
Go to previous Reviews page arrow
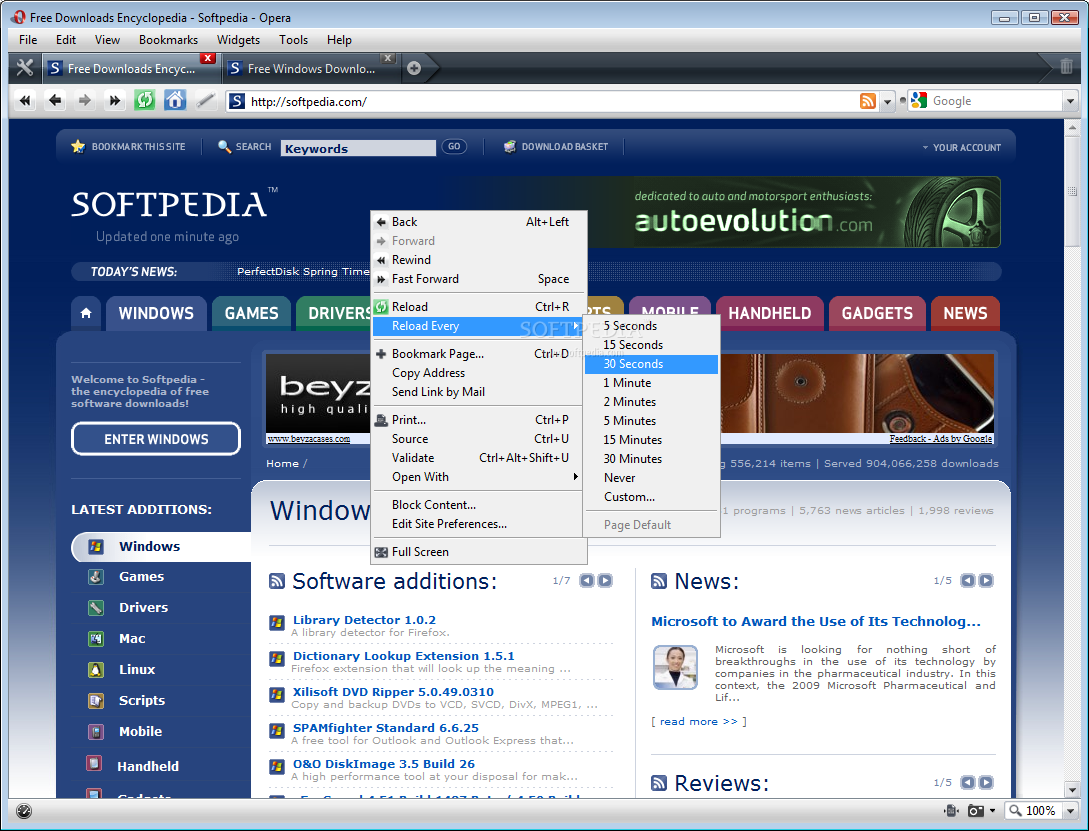click(x=967, y=782)
